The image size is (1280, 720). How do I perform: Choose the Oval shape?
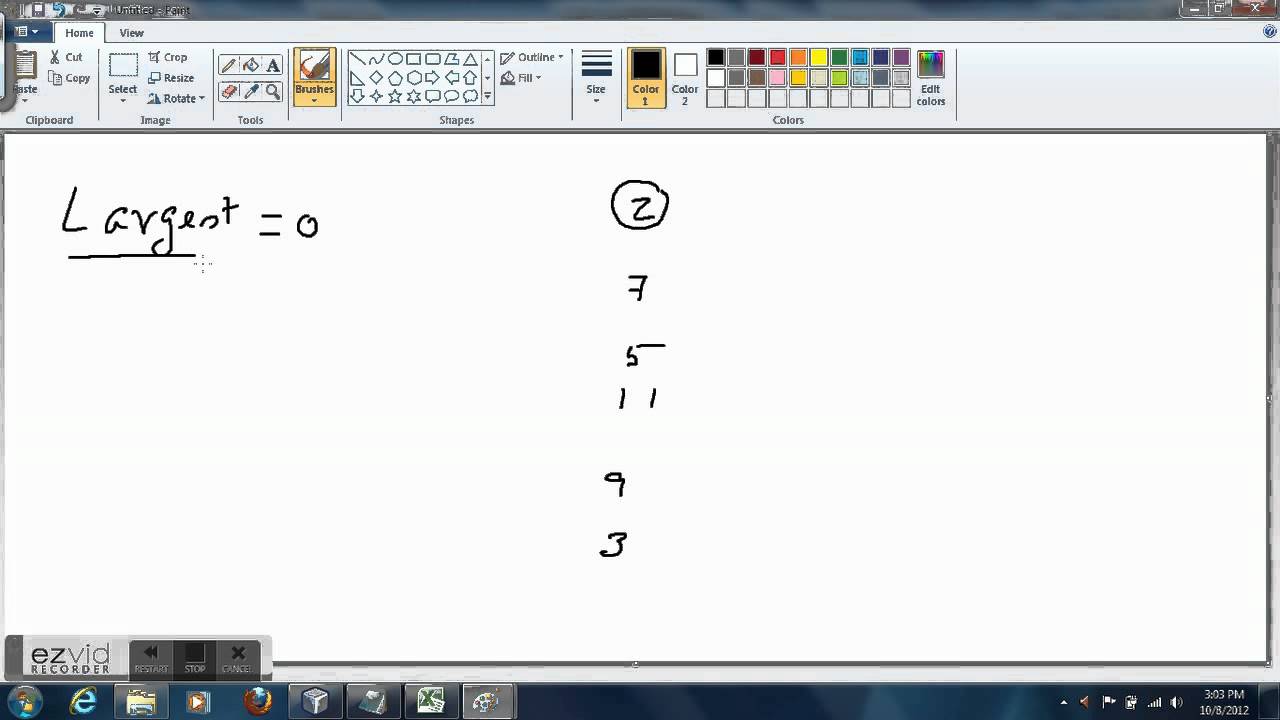[395, 59]
